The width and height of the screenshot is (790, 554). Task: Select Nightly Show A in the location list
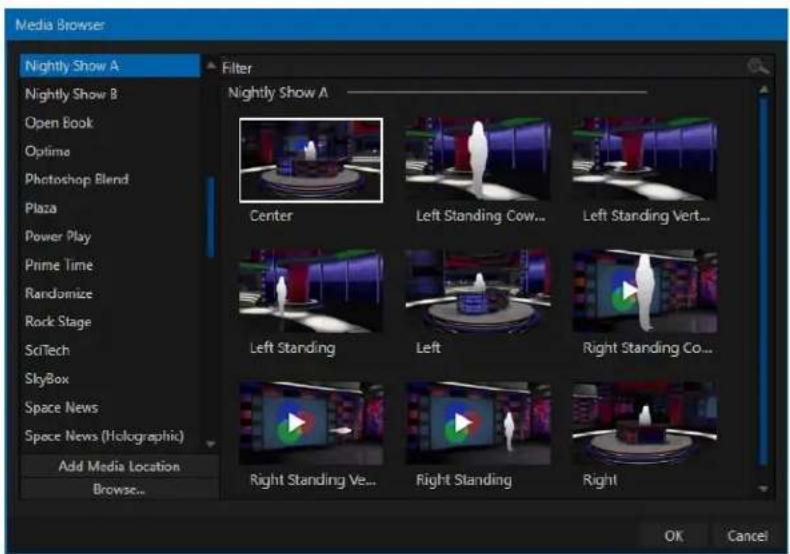(x=110, y=66)
